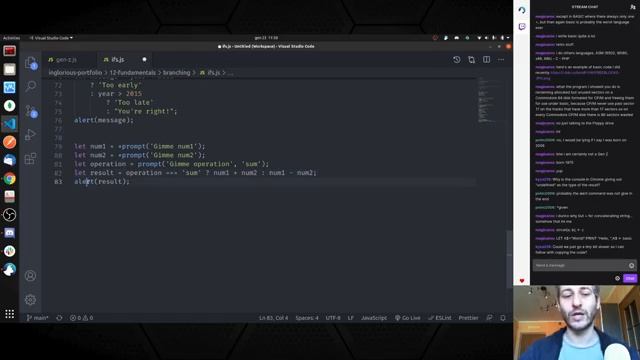Open the Manage gear in the activity bar
The image size is (640, 360).
click(x=30, y=300)
